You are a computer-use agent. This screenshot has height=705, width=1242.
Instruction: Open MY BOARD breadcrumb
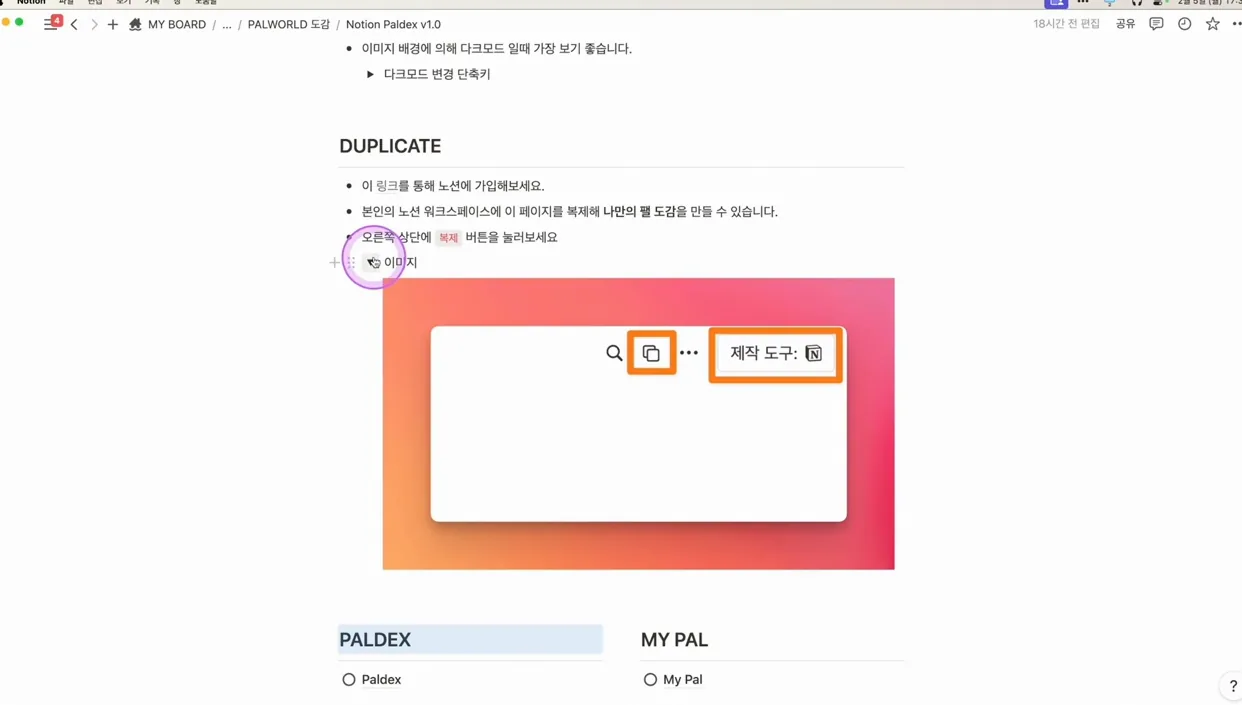click(167, 24)
